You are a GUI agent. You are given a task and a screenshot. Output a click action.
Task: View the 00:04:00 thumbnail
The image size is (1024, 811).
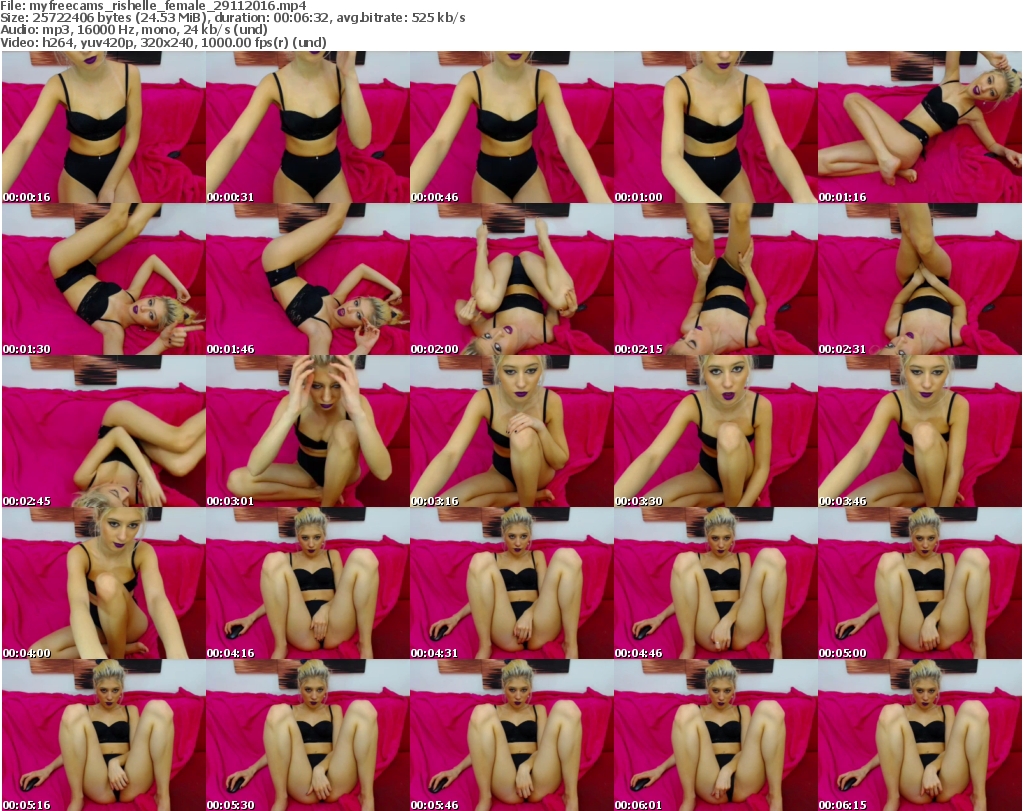point(104,583)
